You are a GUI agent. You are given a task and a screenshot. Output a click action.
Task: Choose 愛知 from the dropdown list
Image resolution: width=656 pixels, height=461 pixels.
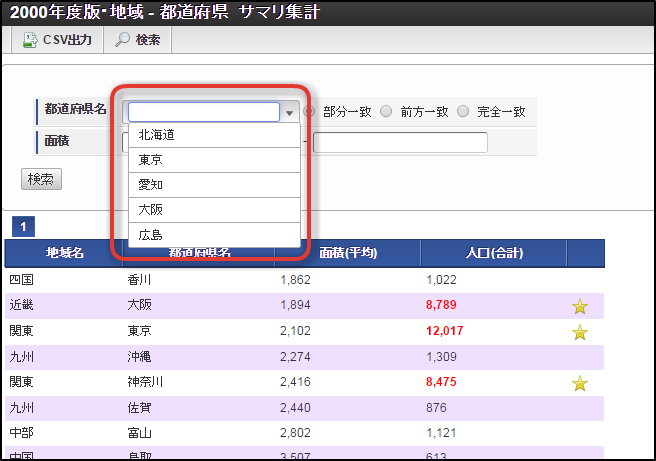tap(214, 185)
